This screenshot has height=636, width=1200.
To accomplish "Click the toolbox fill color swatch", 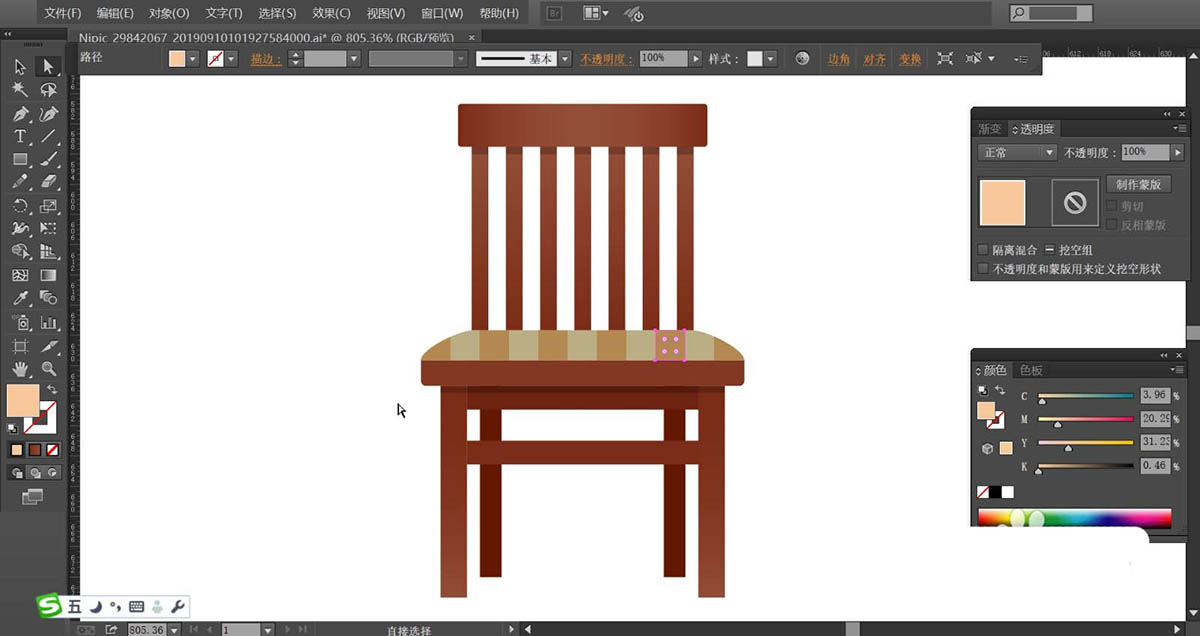I will (x=23, y=400).
